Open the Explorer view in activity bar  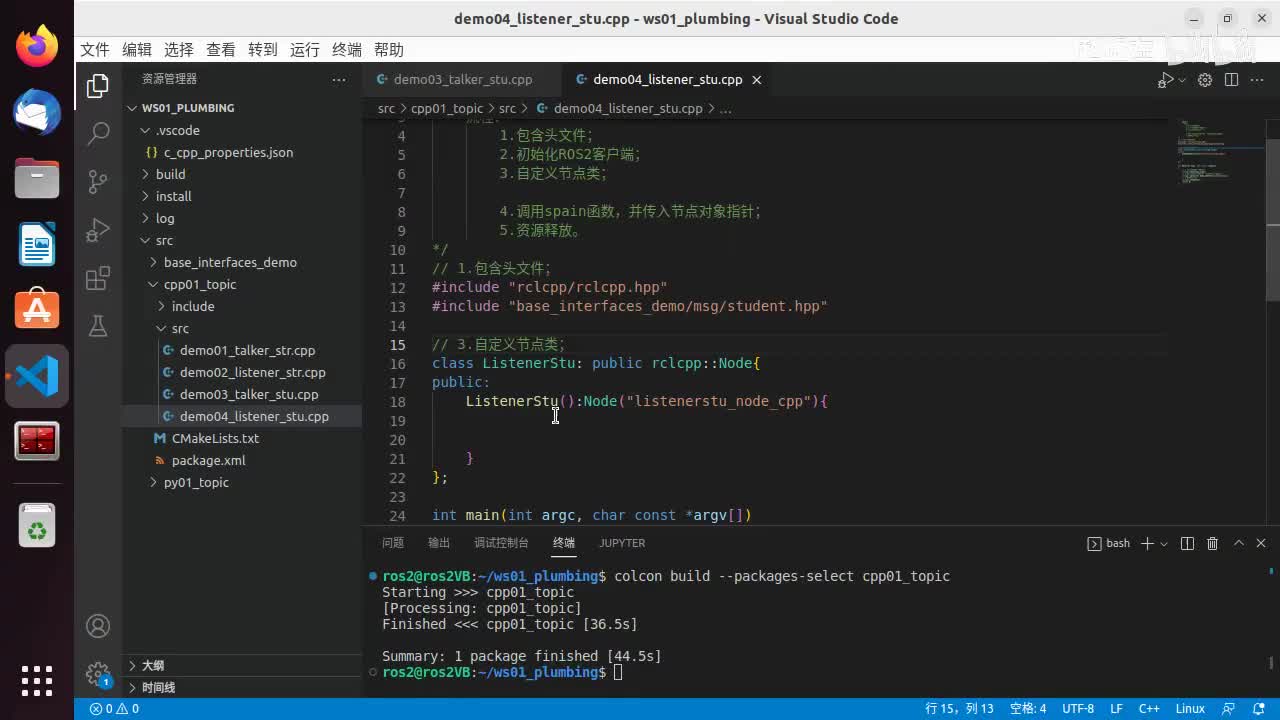click(98, 87)
